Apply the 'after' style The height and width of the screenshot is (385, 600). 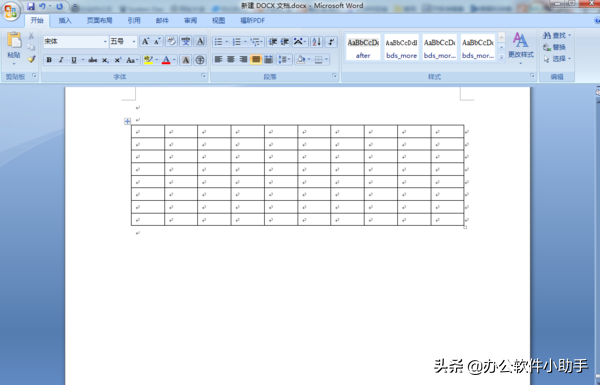click(x=363, y=47)
